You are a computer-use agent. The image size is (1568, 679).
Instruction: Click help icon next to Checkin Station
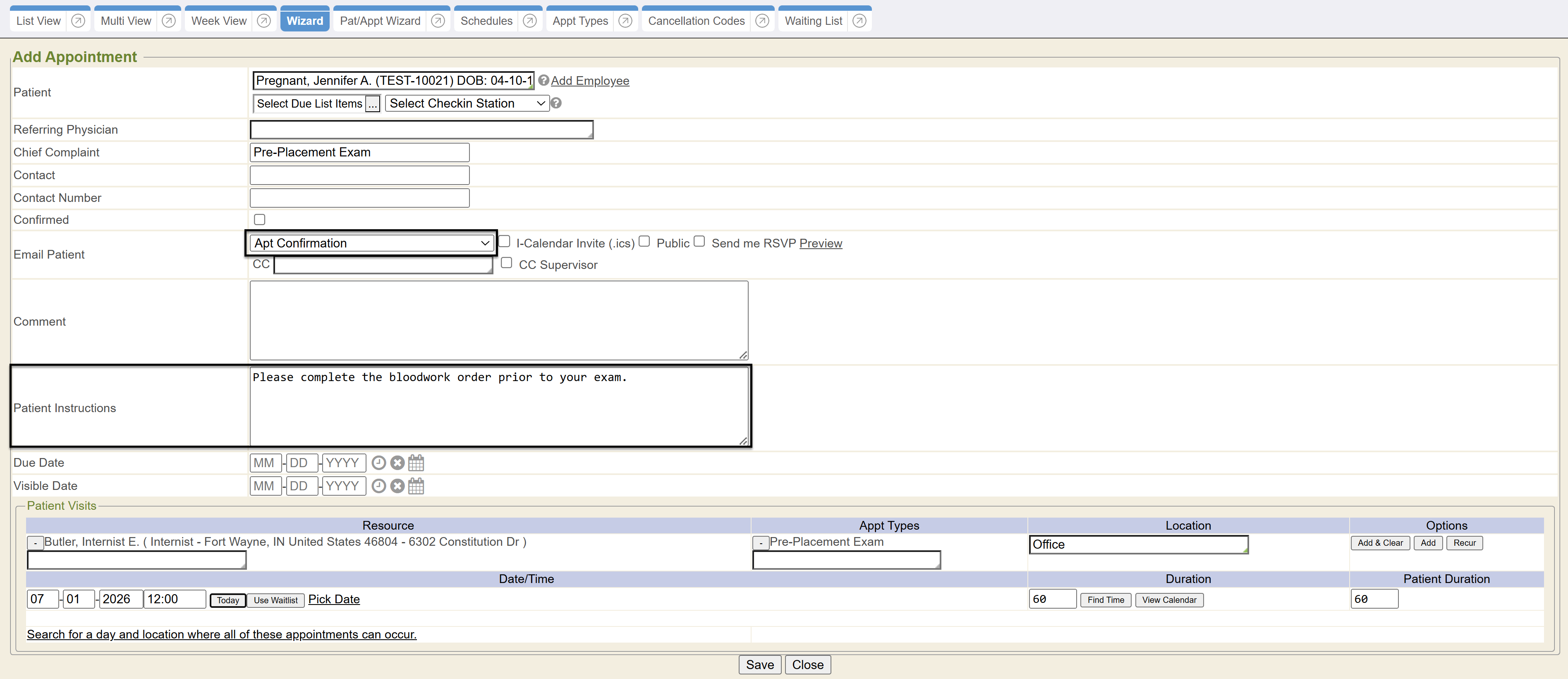point(556,103)
